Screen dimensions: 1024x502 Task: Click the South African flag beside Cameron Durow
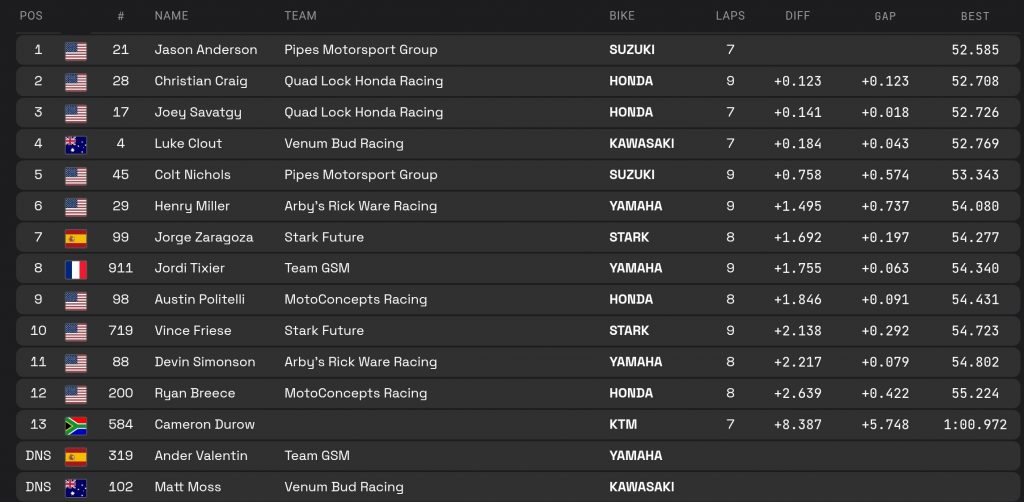(76, 425)
